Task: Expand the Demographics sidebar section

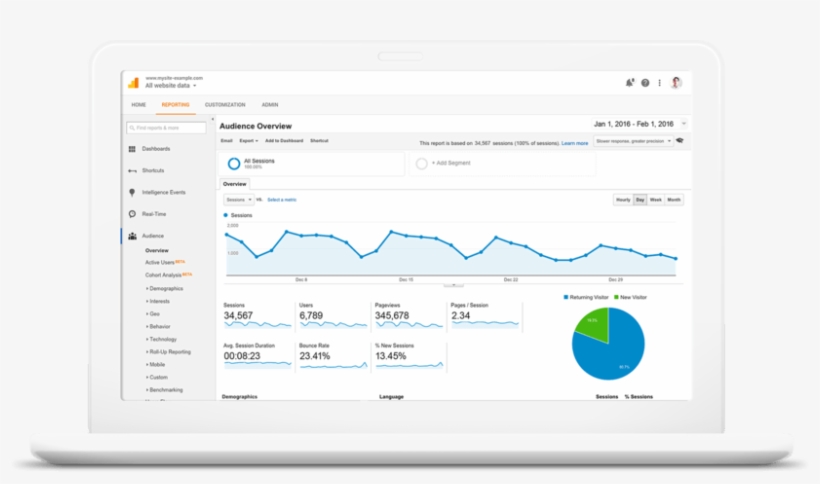Action: (x=164, y=289)
